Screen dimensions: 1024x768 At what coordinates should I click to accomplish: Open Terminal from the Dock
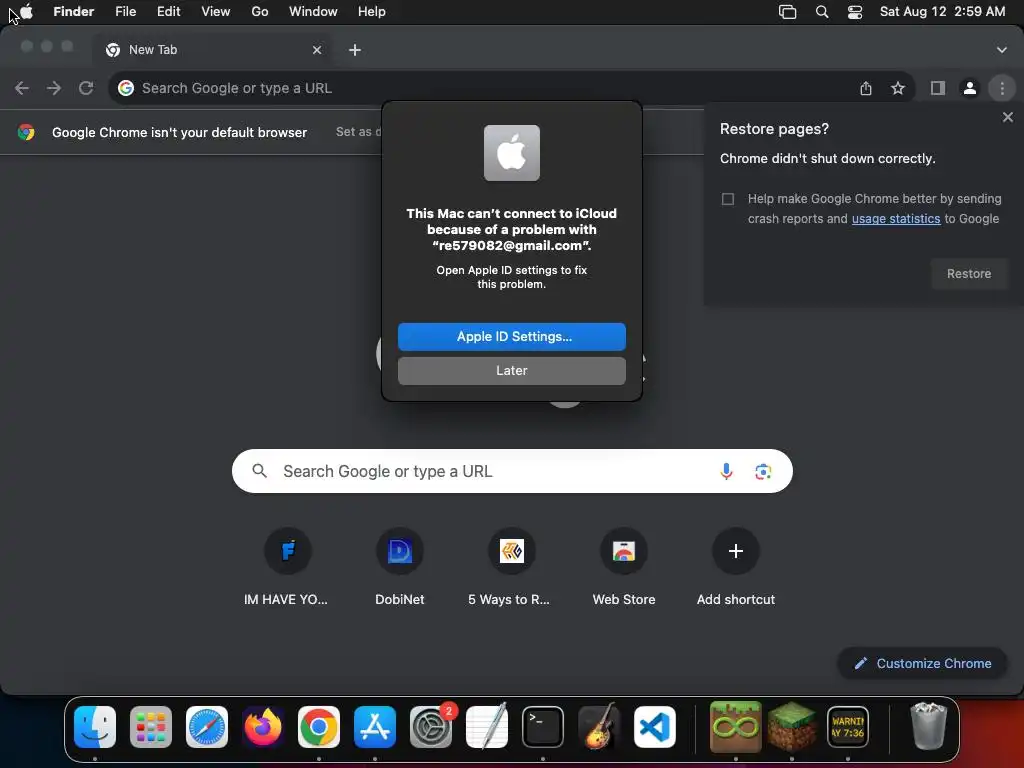[543, 727]
